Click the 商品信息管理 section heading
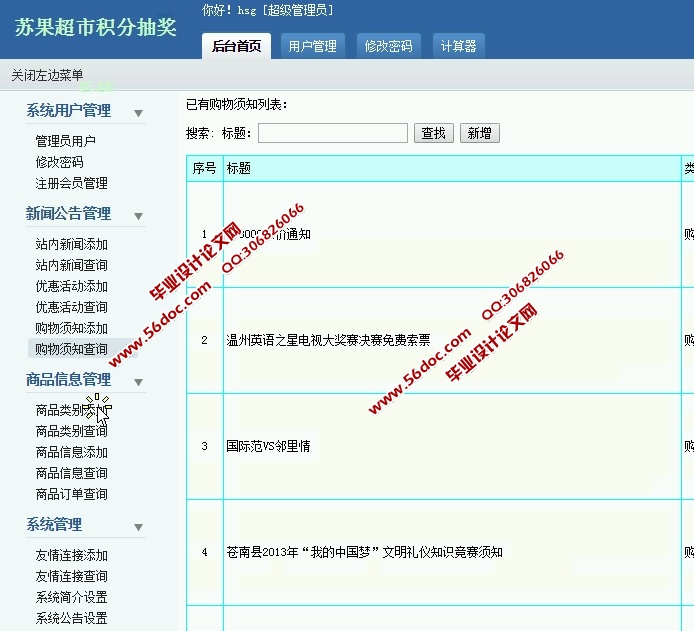Screen dimensions: 694x631 click(x=69, y=379)
